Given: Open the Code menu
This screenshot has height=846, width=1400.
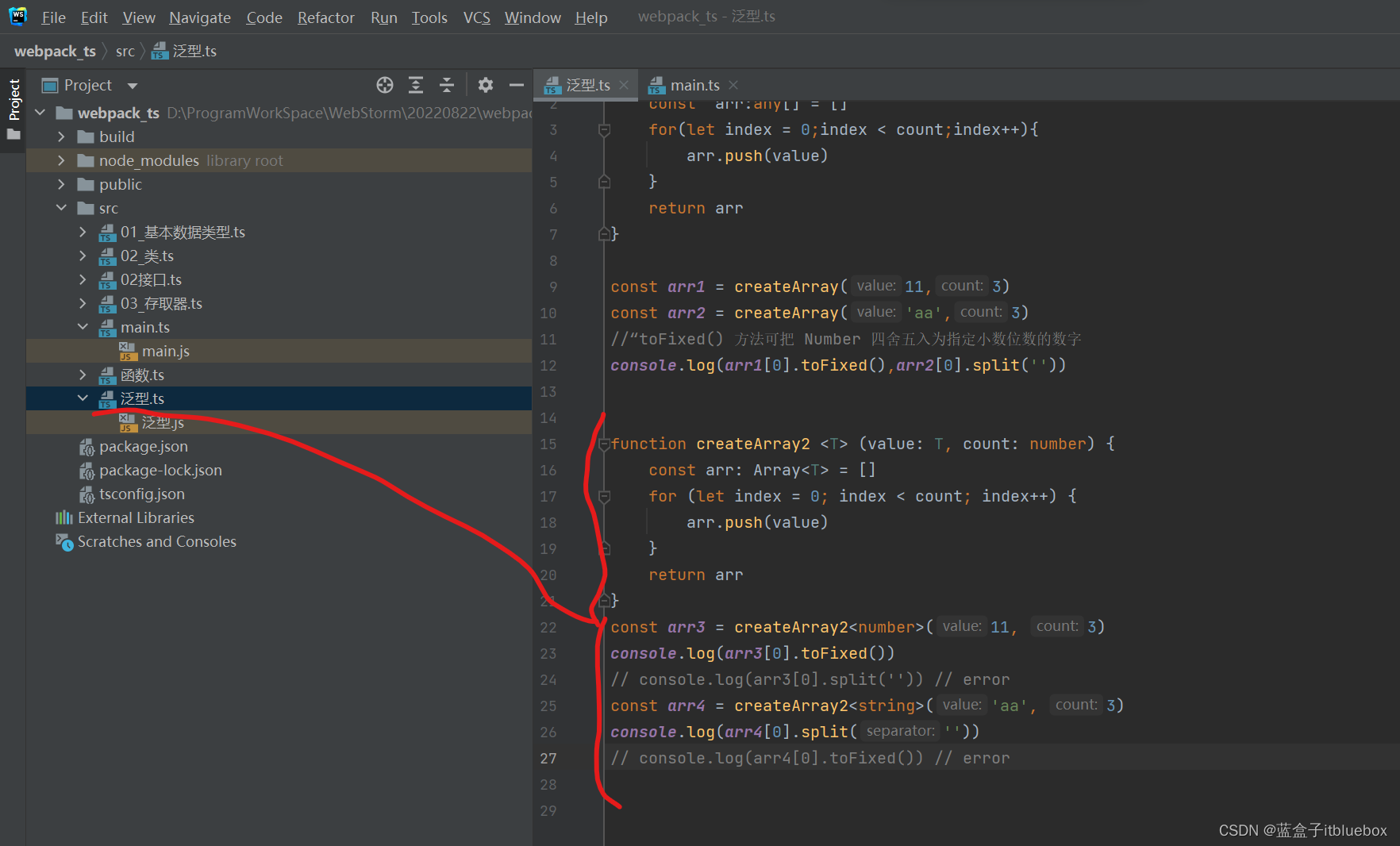Looking at the screenshot, I should tap(264, 17).
